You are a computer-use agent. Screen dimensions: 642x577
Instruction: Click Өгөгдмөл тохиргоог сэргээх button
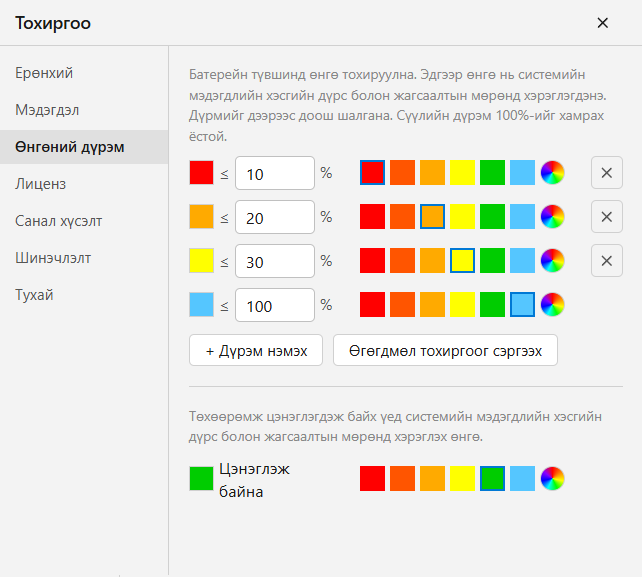click(x=445, y=351)
